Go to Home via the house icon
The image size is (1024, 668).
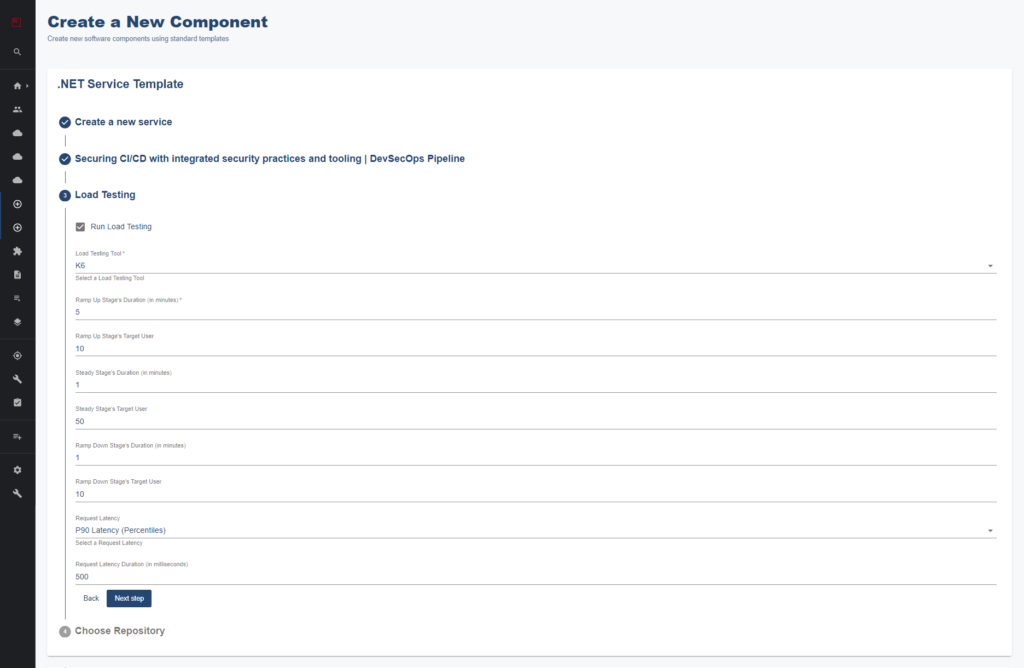(17, 86)
